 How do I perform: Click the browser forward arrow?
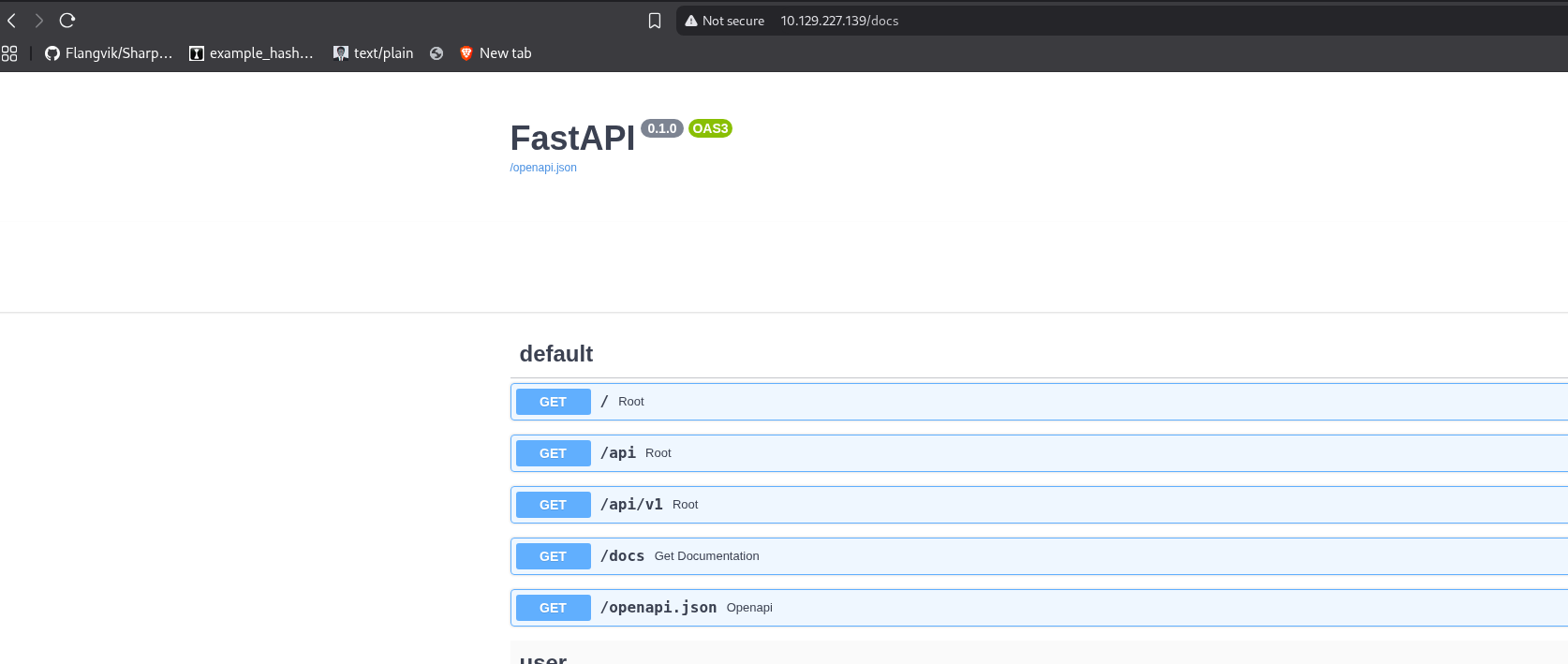click(39, 21)
